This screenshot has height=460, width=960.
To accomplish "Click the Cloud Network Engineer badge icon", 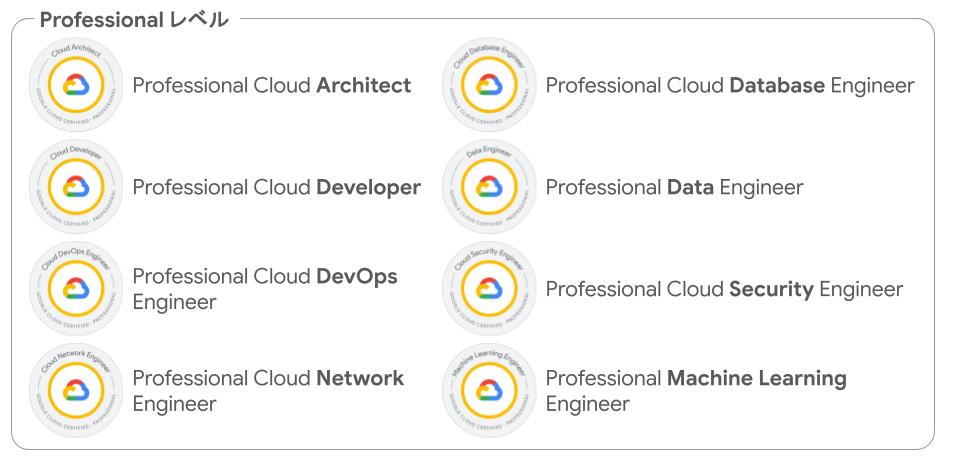I will pos(76,391).
